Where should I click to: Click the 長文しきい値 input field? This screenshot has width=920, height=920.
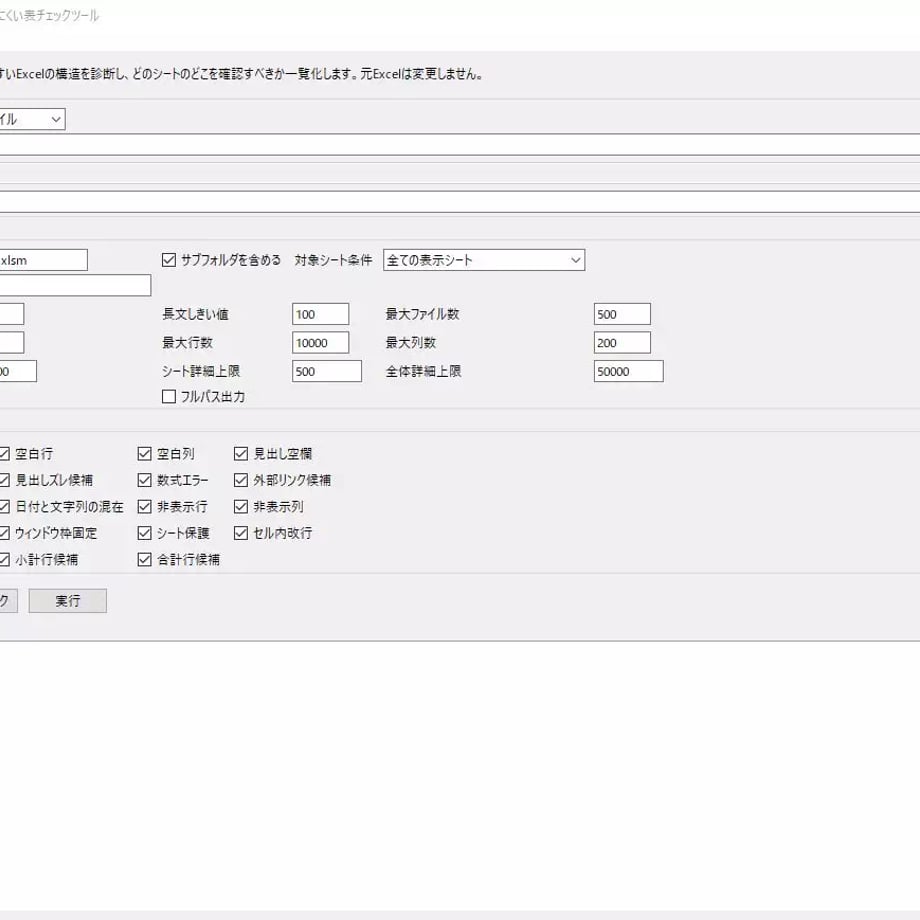[320, 314]
